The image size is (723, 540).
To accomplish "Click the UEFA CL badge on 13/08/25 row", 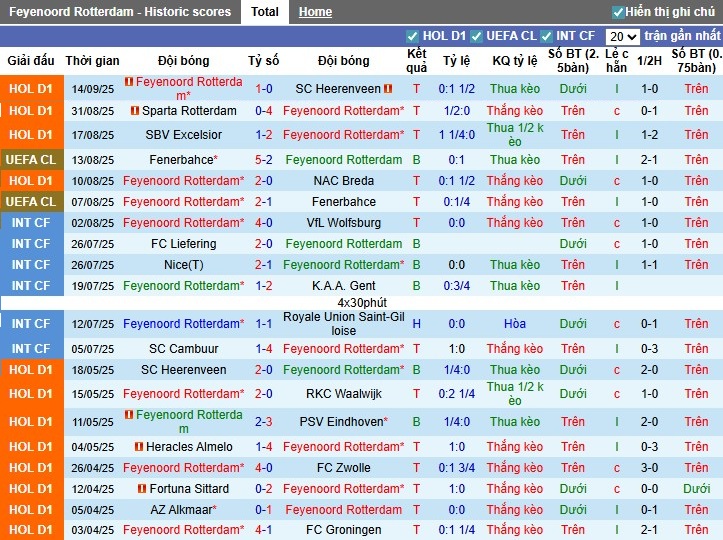I will click(31, 160).
